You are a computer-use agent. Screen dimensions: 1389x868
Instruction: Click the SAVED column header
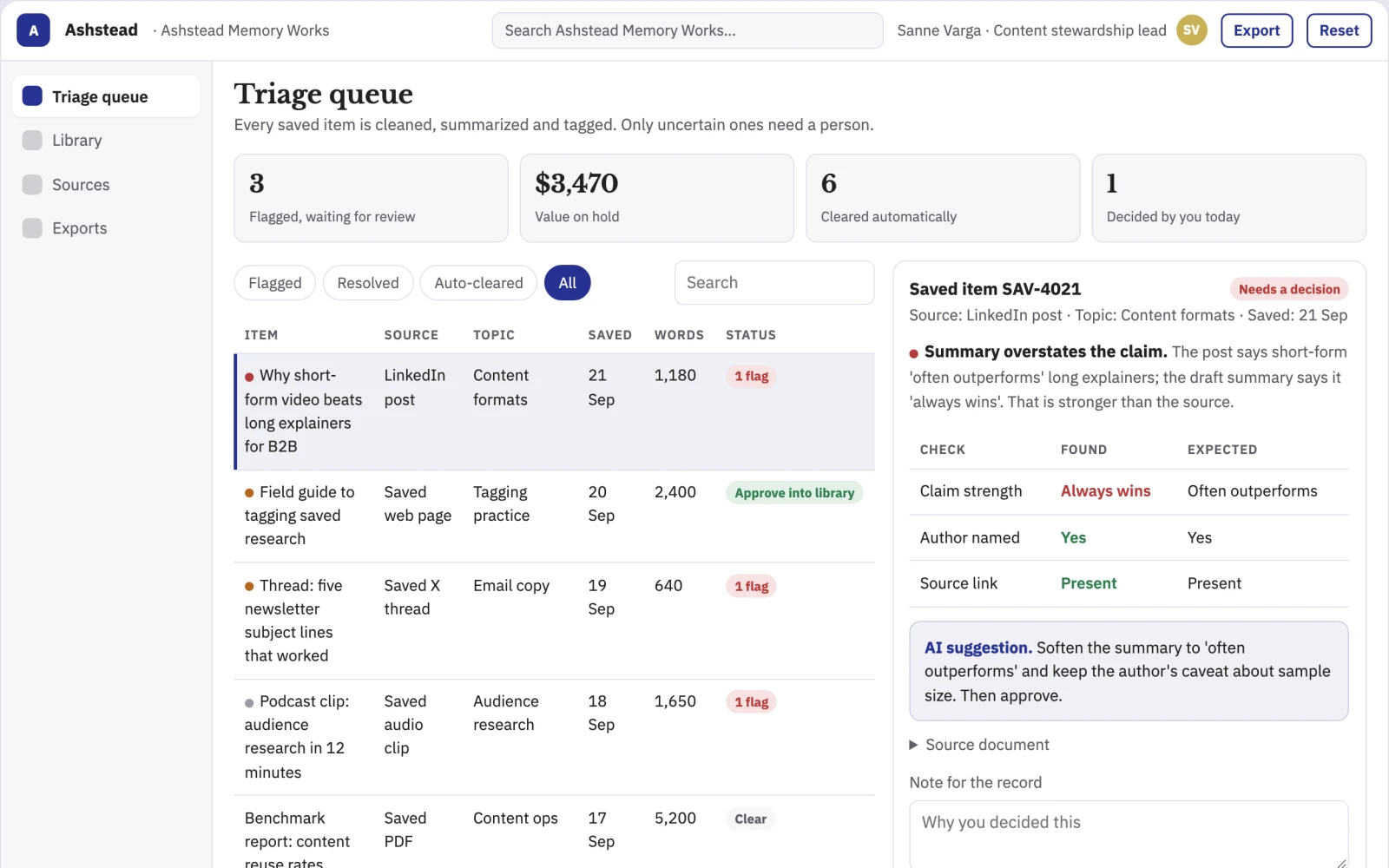pyautogui.click(x=609, y=335)
